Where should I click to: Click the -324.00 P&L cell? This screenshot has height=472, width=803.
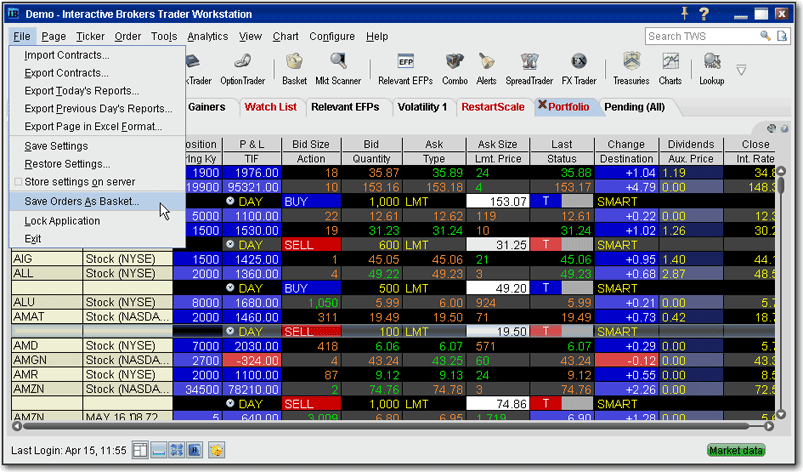pyautogui.click(x=252, y=360)
